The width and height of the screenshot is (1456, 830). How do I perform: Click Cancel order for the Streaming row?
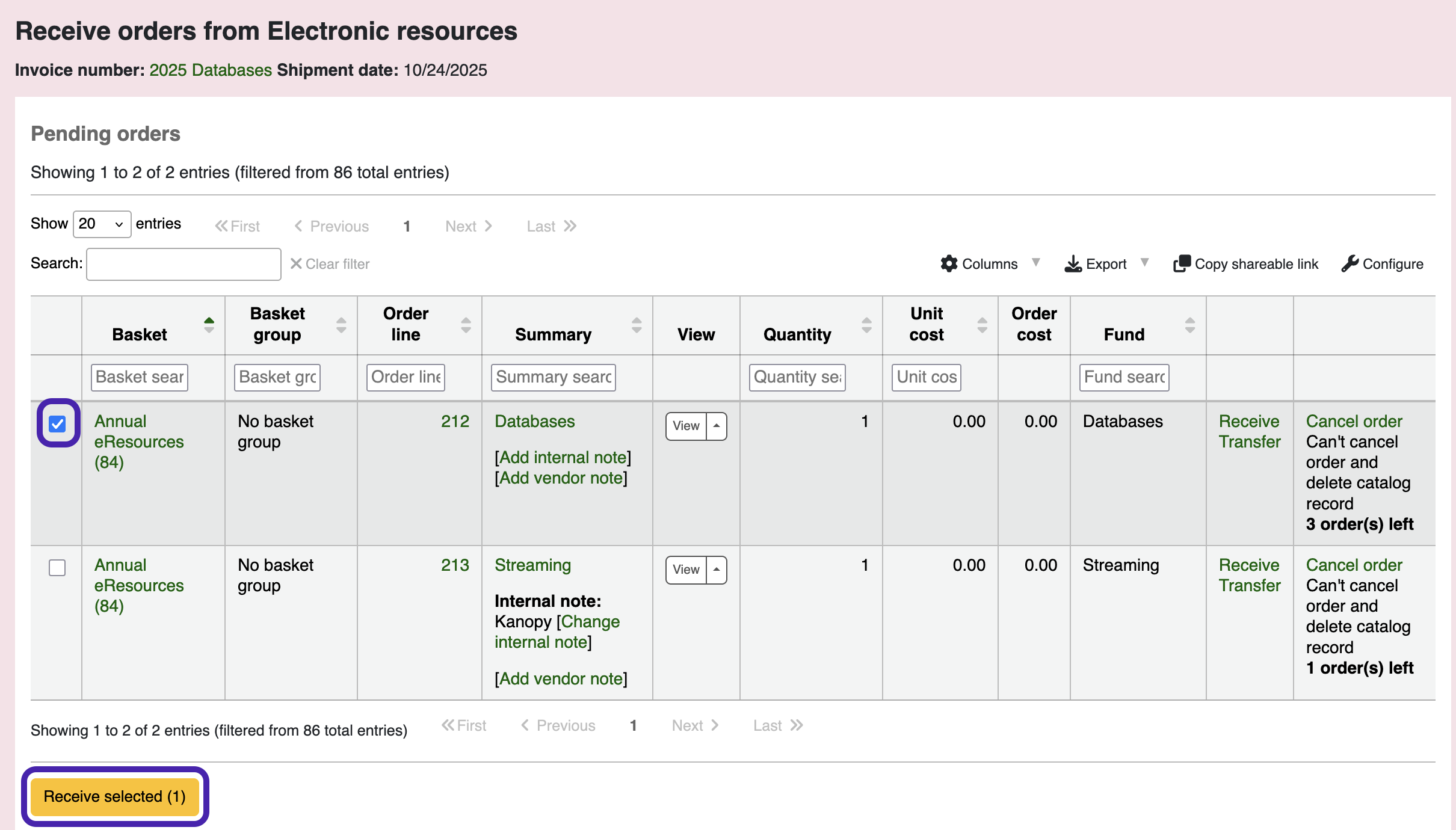coord(1354,565)
